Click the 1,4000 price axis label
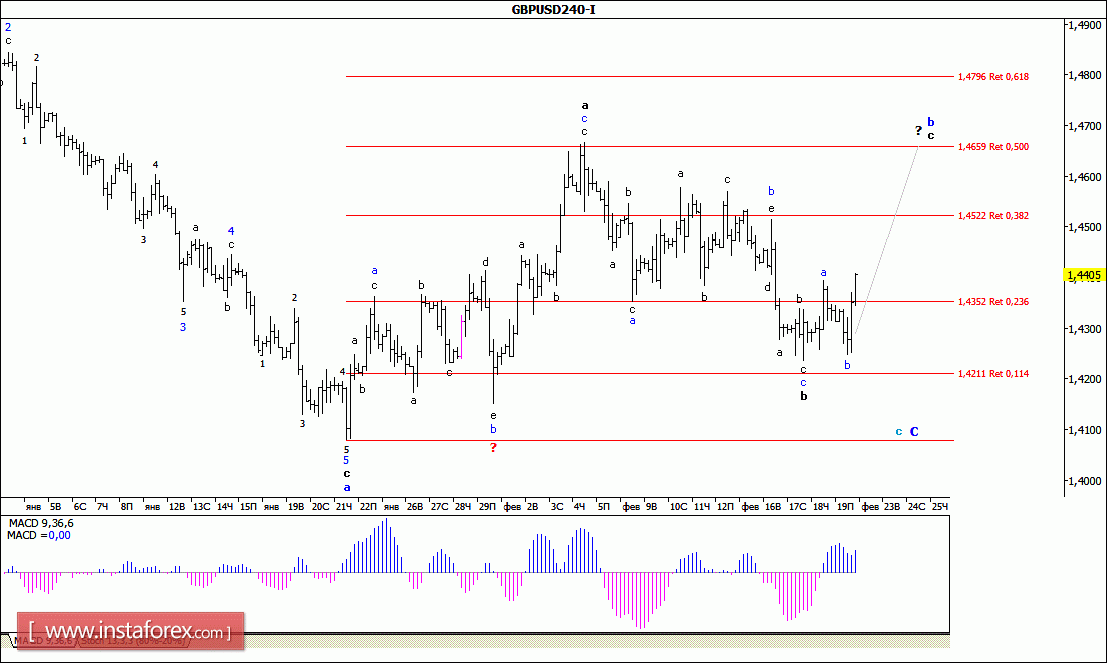The height and width of the screenshot is (663, 1107). (x=1084, y=480)
